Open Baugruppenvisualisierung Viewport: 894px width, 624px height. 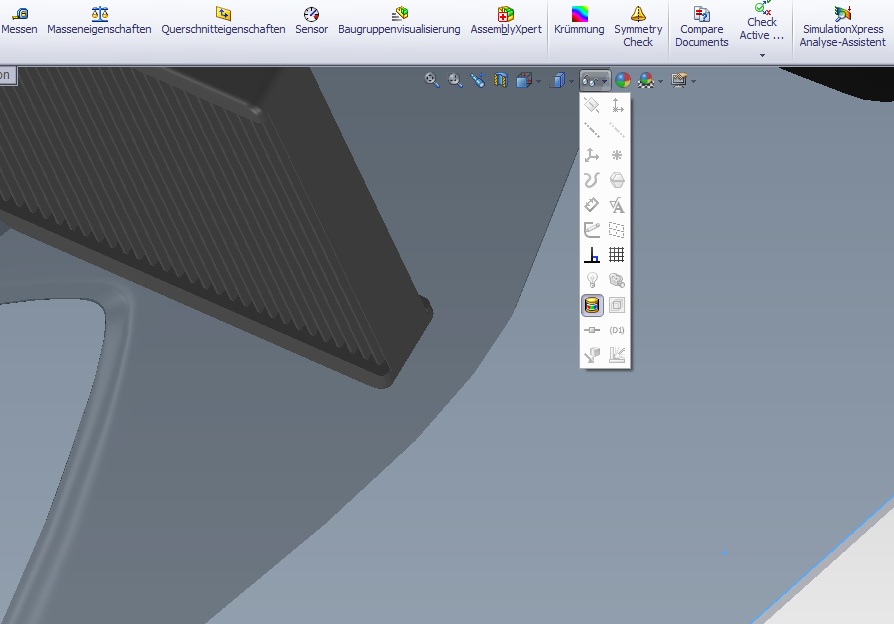(x=399, y=20)
